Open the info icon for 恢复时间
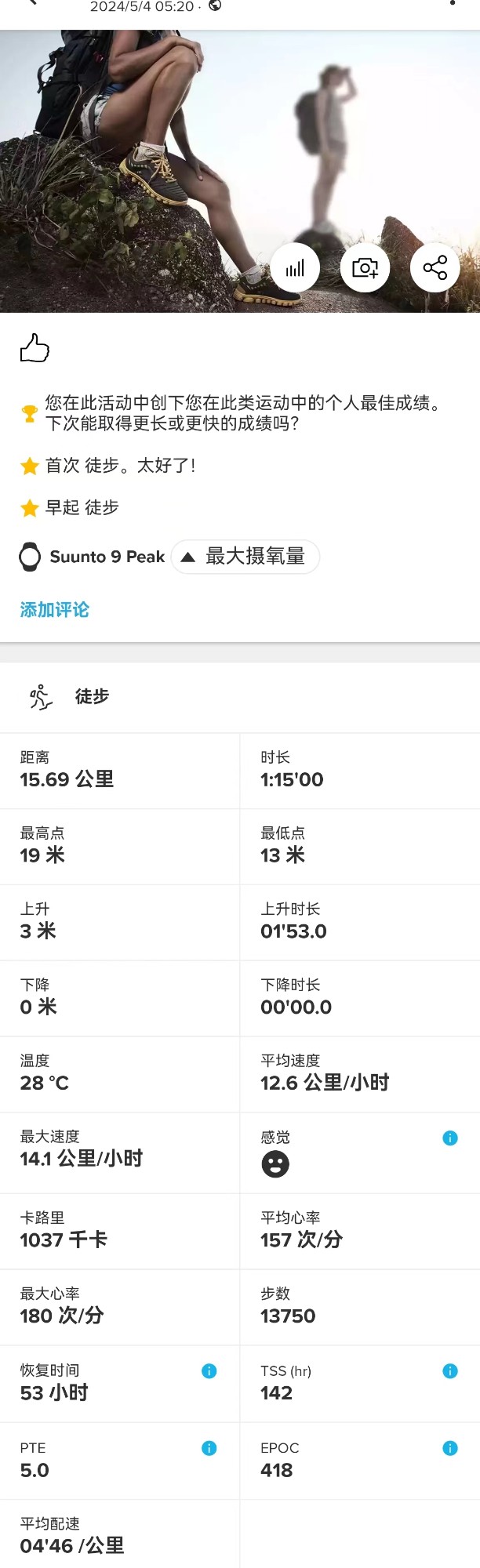This screenshot has width=480, height=1568. pos(209,1370)
